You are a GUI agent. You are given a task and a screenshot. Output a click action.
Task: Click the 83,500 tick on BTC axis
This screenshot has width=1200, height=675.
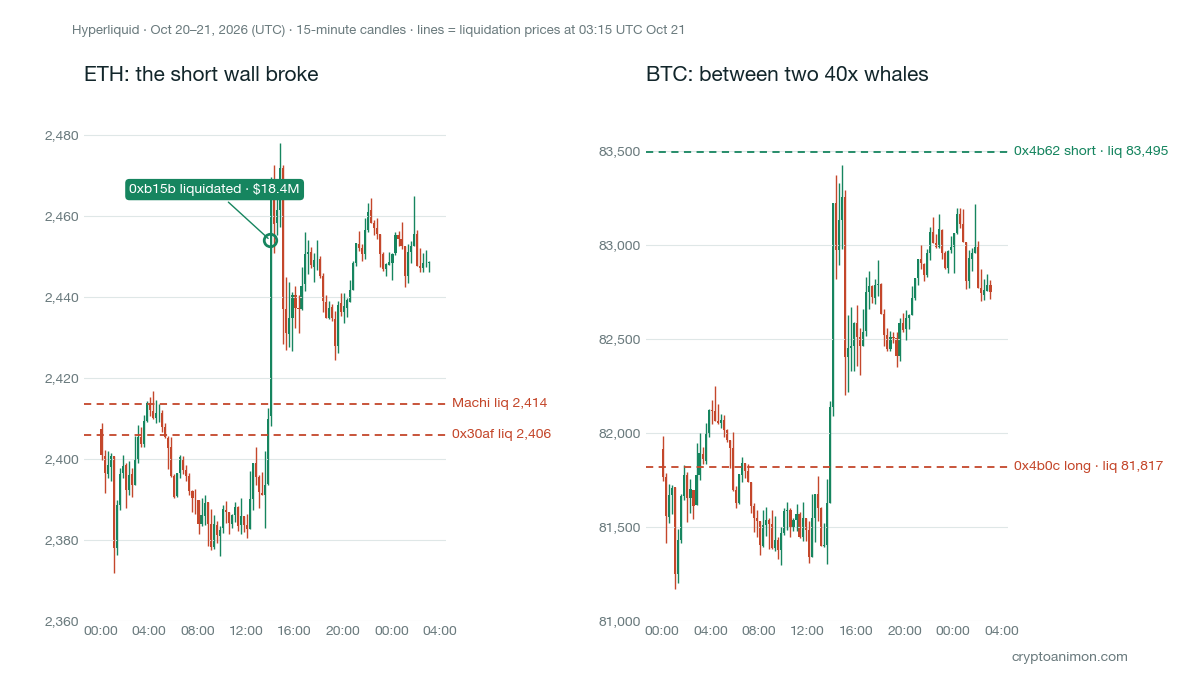point(619,152)
